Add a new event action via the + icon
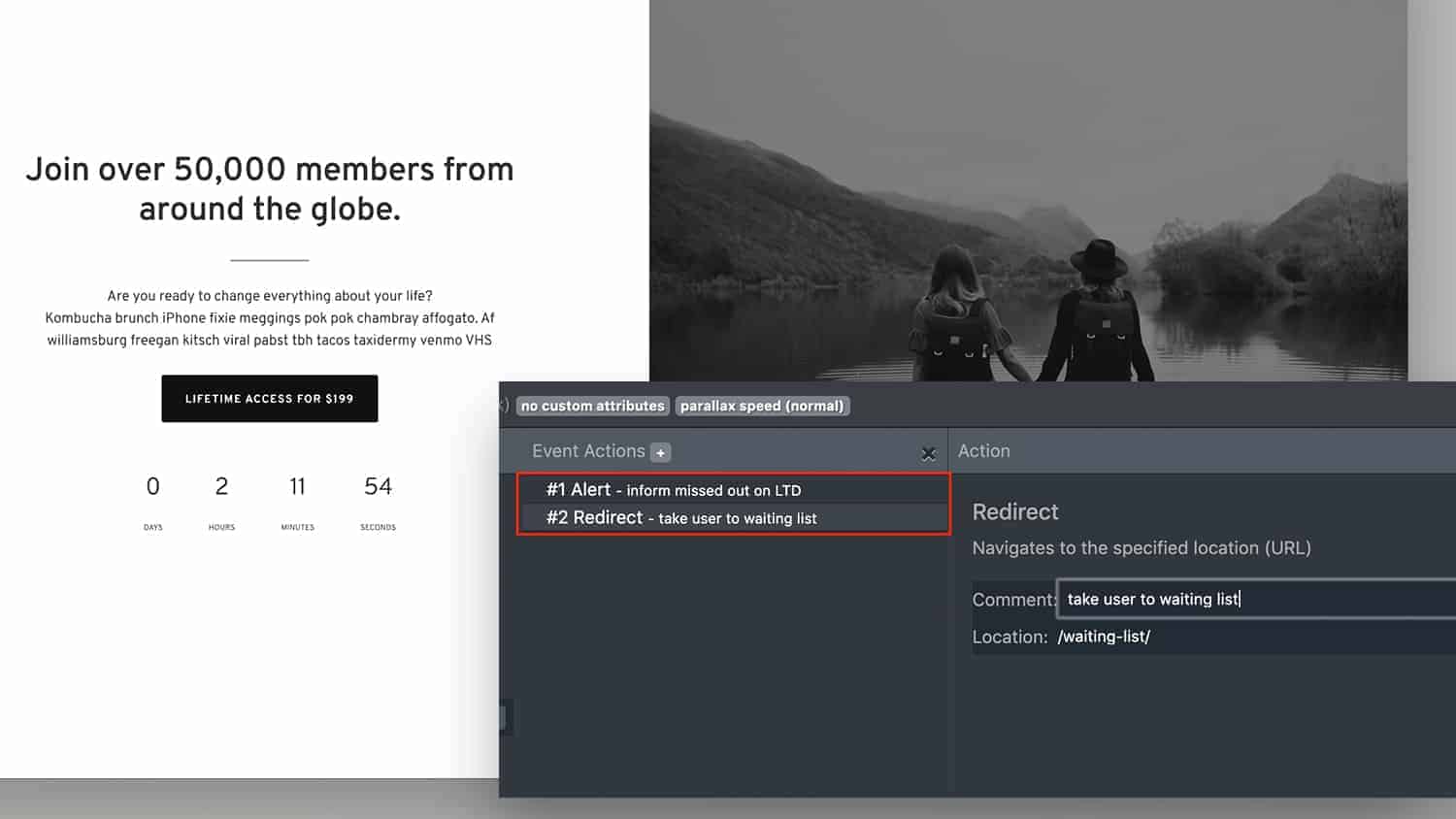 661,452
